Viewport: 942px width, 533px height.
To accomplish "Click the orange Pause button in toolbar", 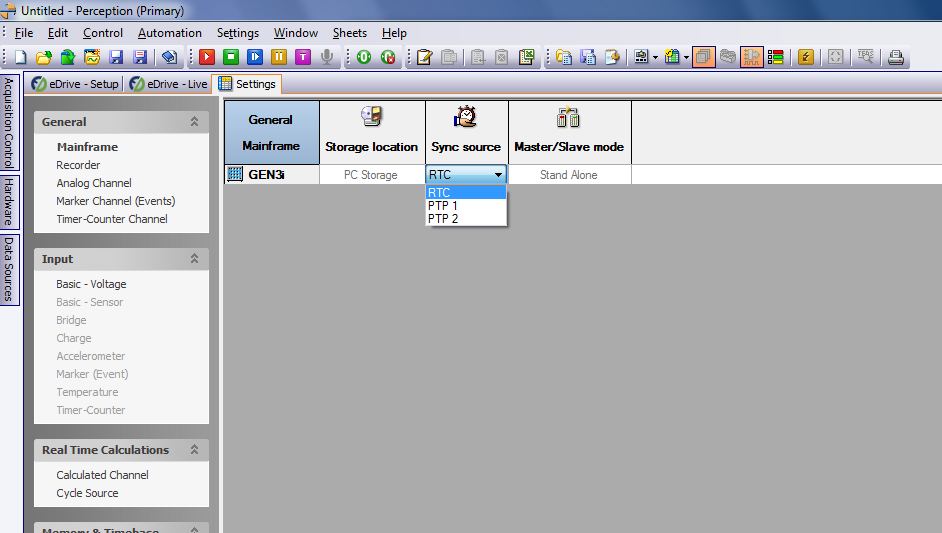I will (x=279, y=57).
